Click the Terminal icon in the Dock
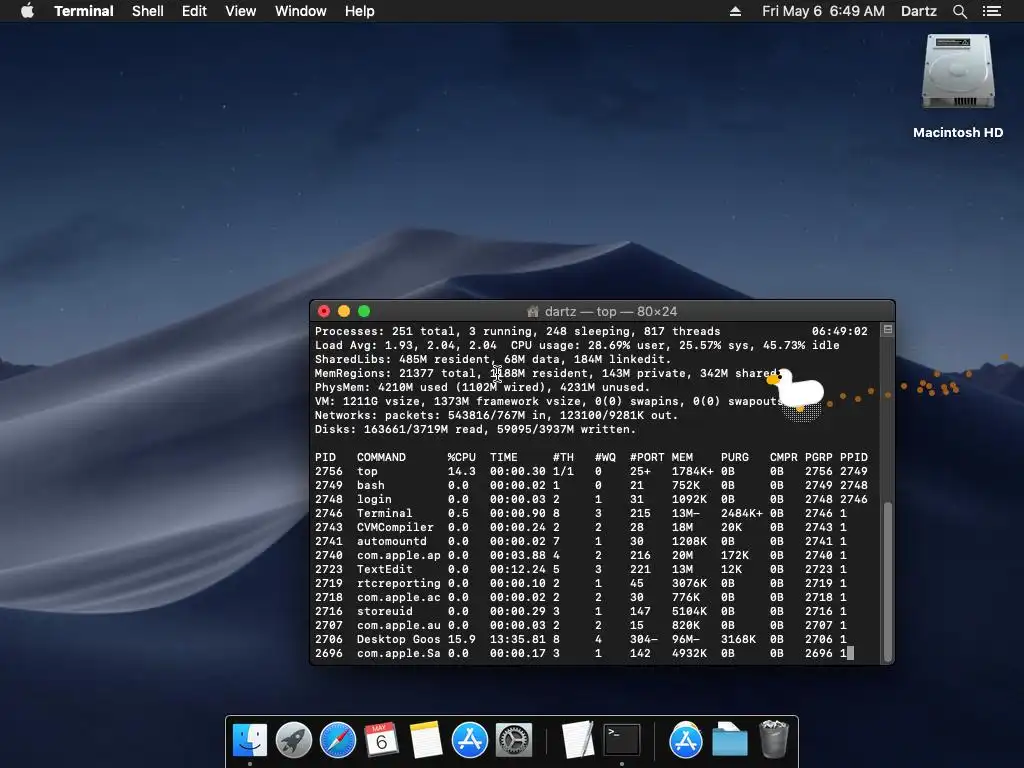The image size is (1024, 768). tap(622, 741)
